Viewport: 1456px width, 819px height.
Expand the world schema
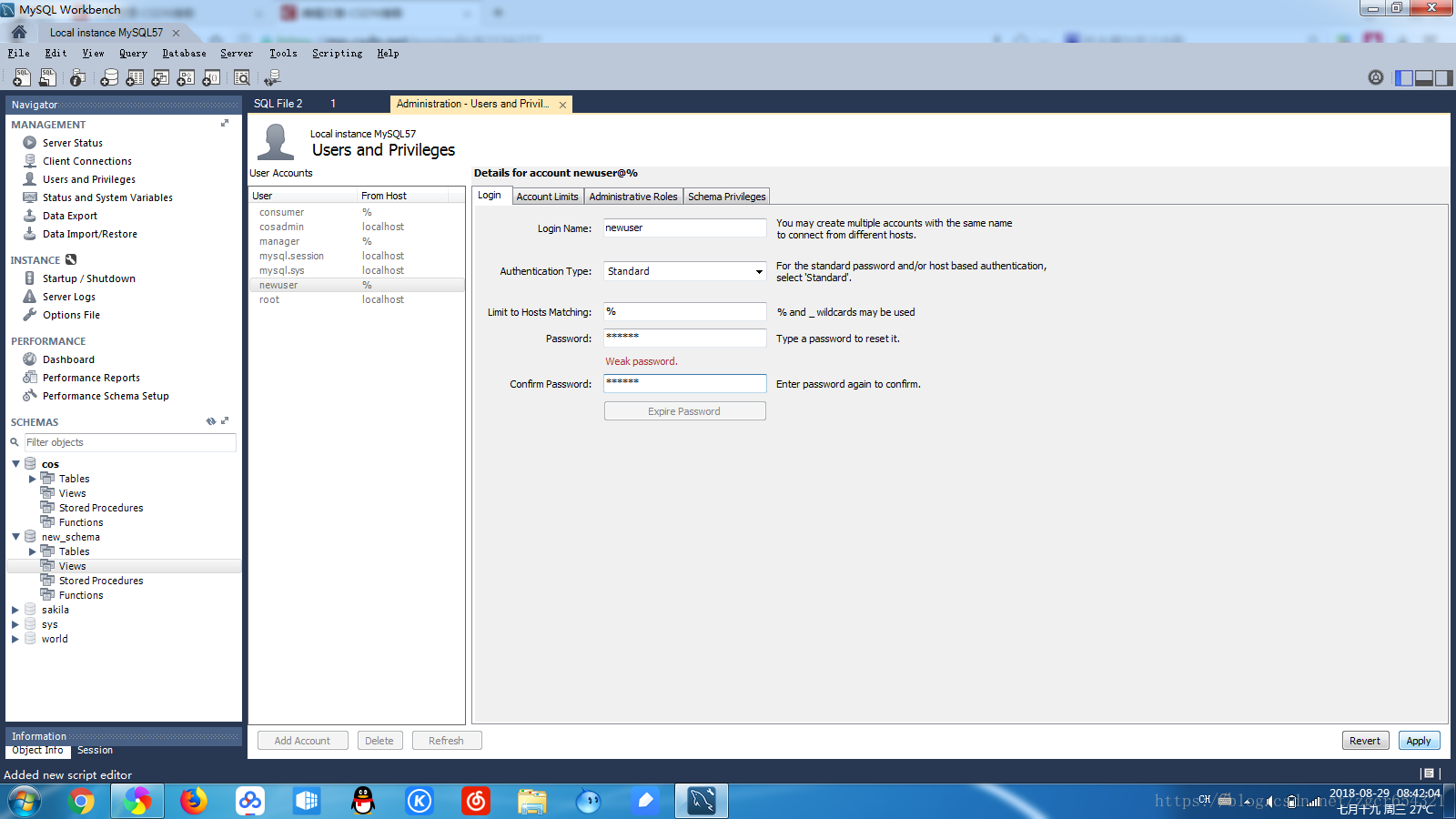point(15,639)
